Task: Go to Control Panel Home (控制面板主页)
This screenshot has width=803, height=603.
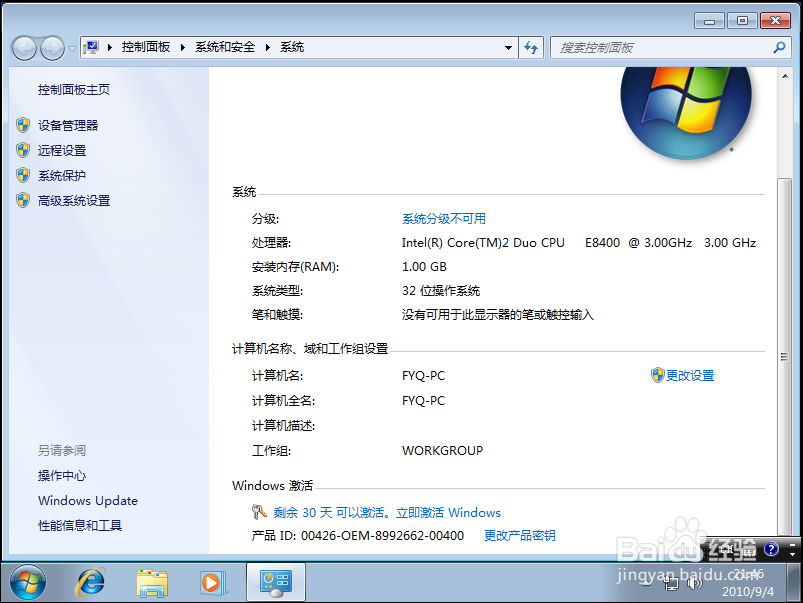Action: pyautogui.click(x=74, y=90)
